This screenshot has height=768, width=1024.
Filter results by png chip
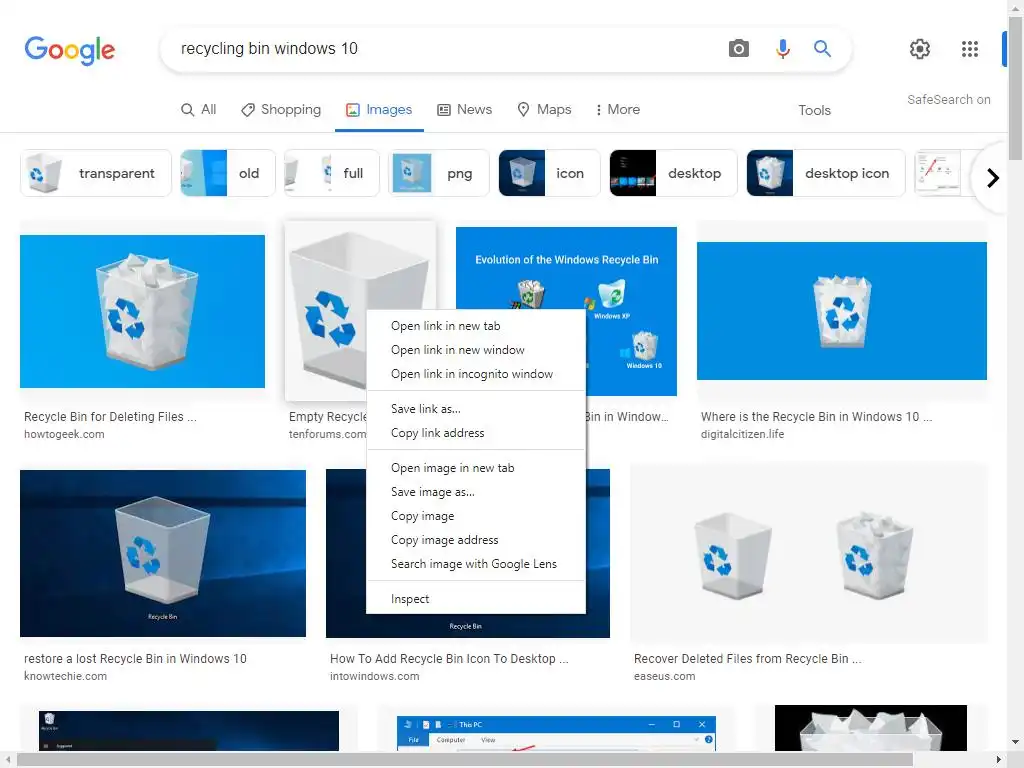pyautogui.click(x=438, y=173)
